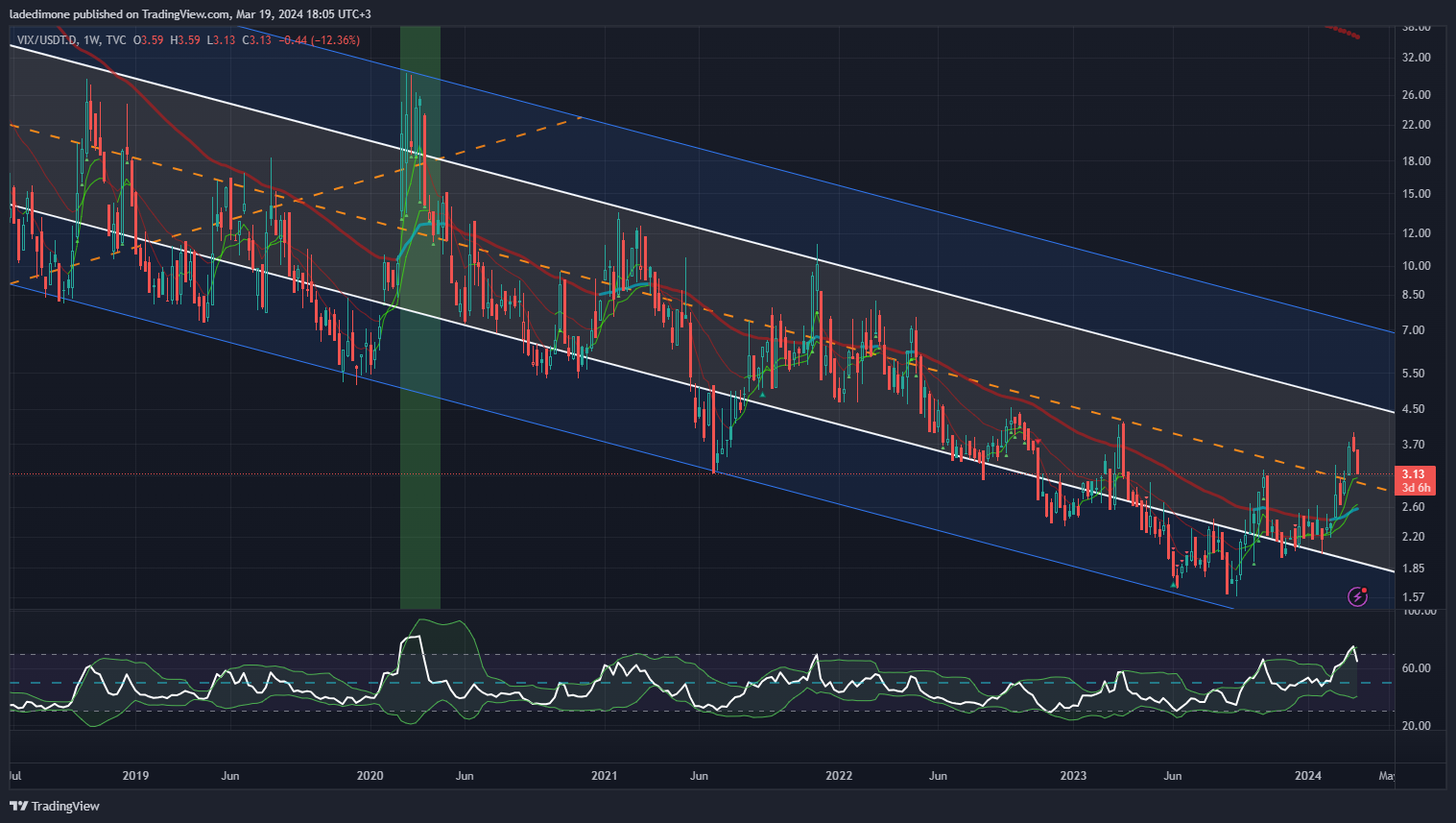
Task: Click the 1.85 price axis label
Action: pos(1414,569)
